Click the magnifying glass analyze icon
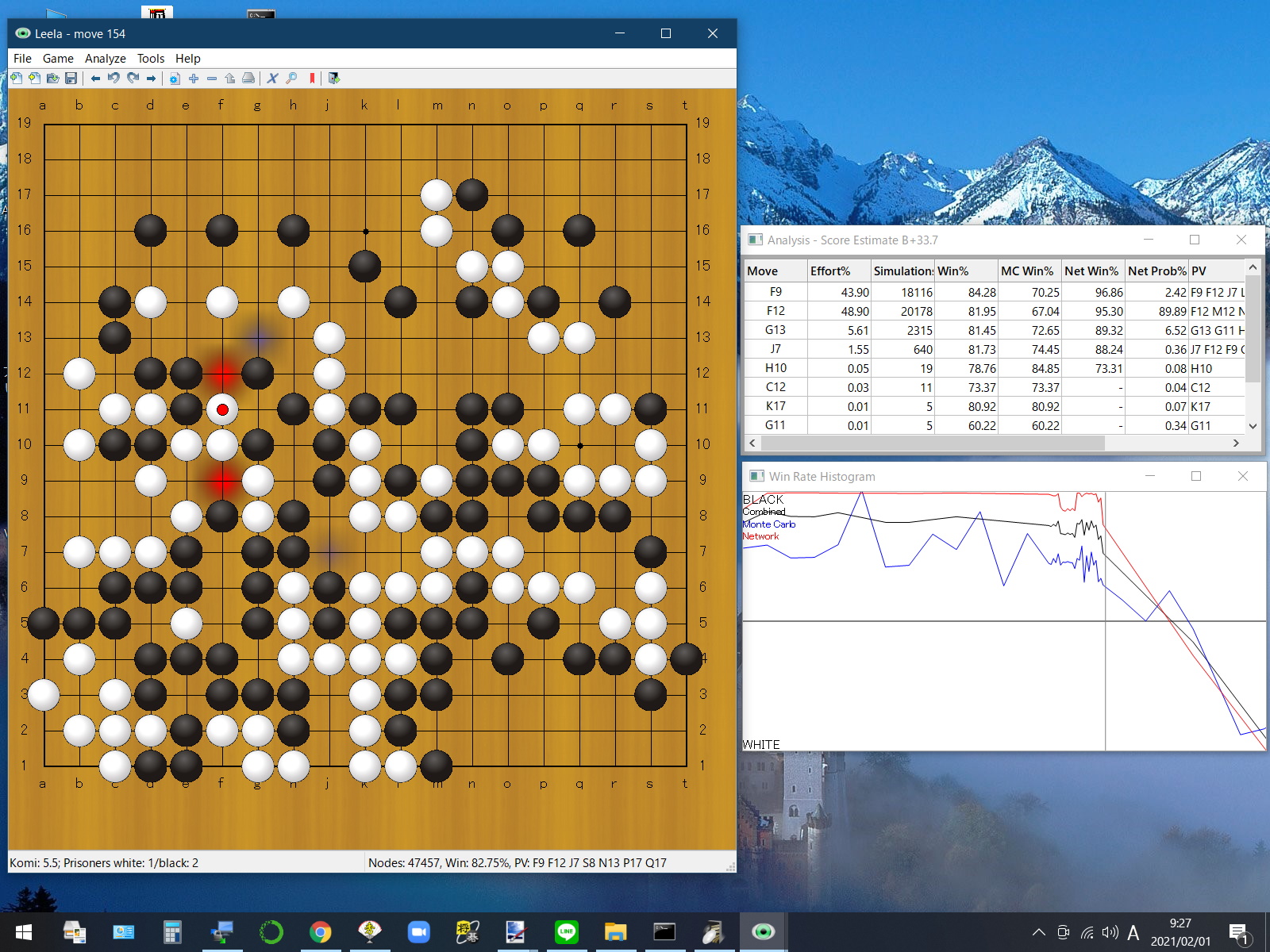Image resolution: width=1270 pixels, height=952 pixels. (x=291, y=79)
